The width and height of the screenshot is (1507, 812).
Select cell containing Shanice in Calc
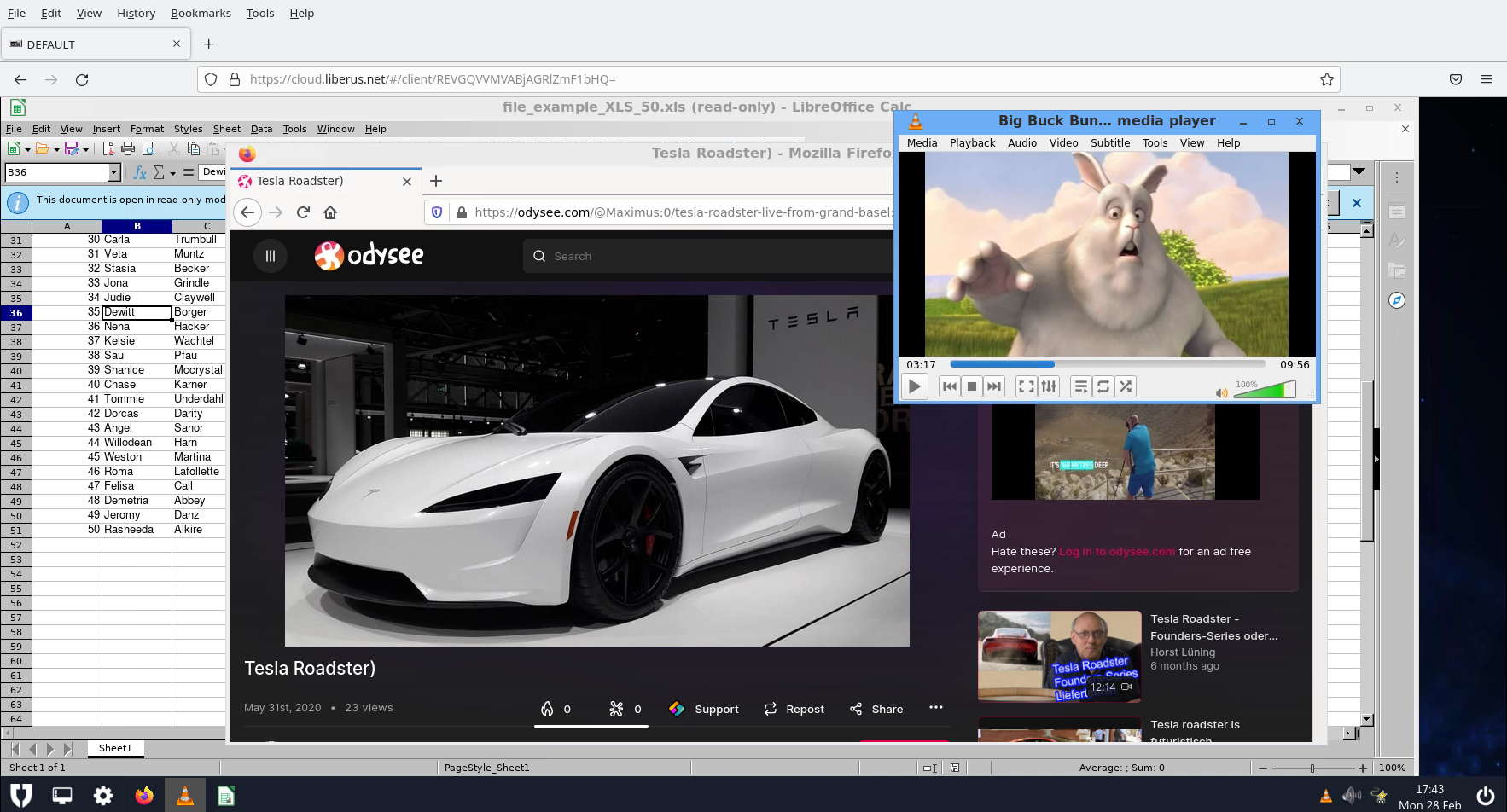[137, 370]
